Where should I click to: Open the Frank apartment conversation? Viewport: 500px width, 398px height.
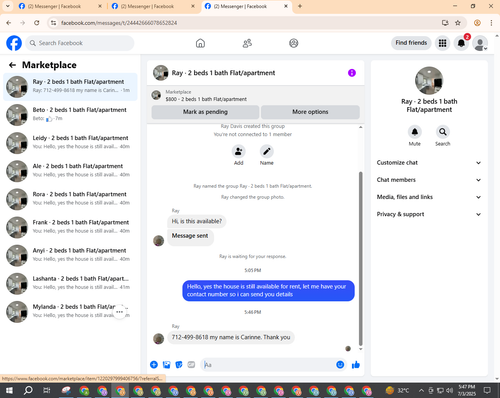(x=70, y=227)
